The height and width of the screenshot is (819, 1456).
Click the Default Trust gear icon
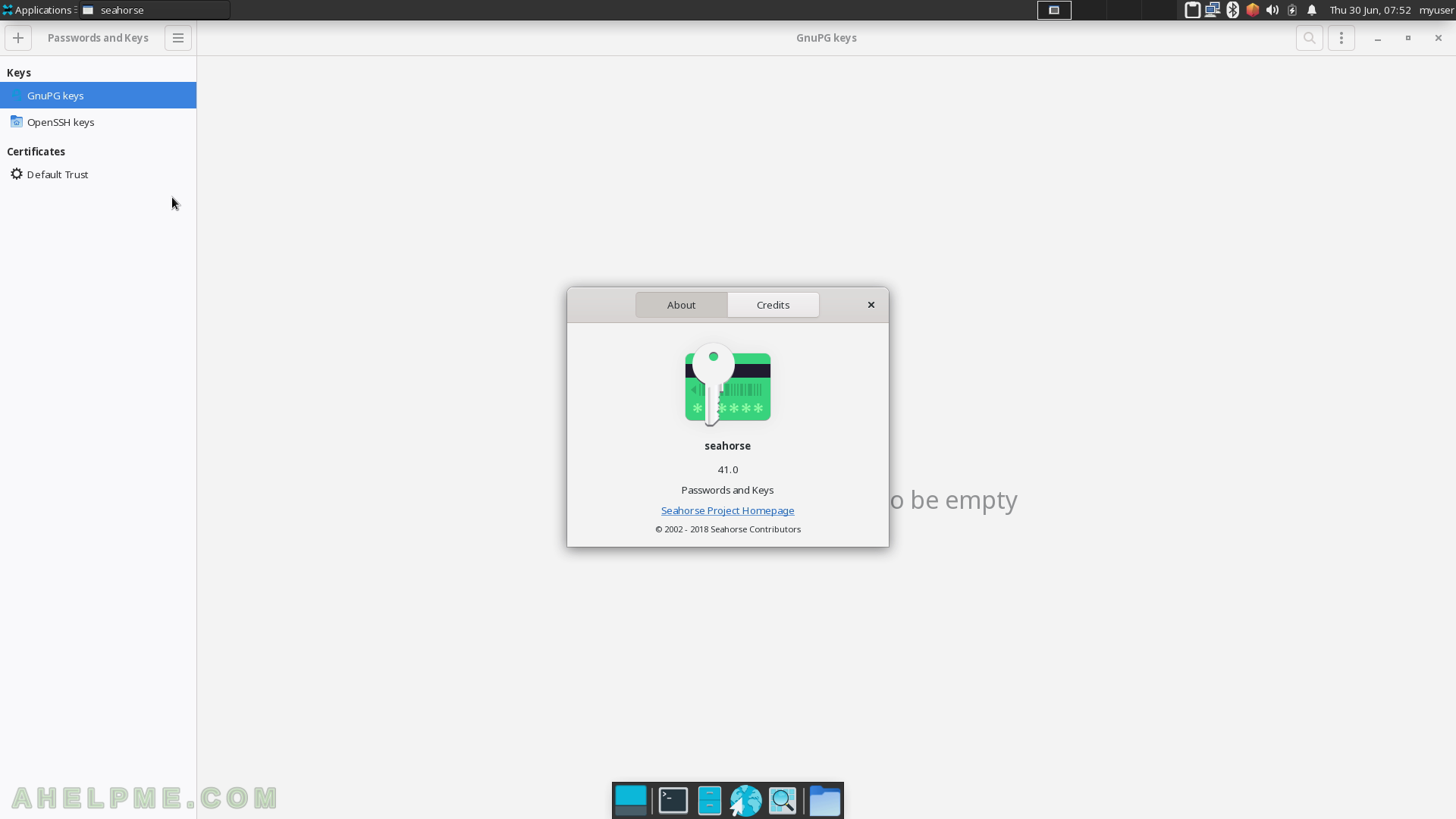[x=16, y=174]
